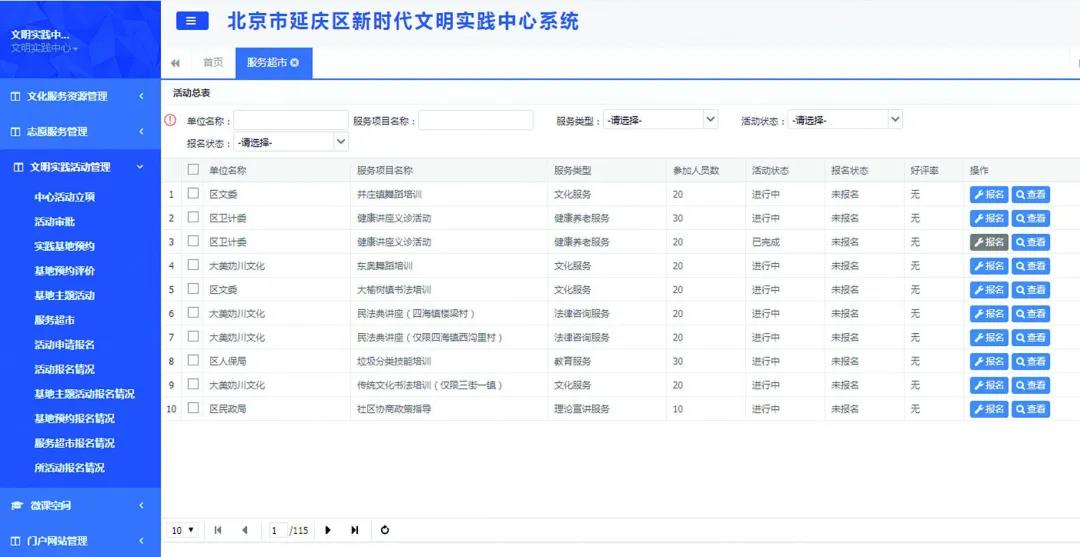Go to the previous page icon

pyautogui.click(x=244, y=530)
